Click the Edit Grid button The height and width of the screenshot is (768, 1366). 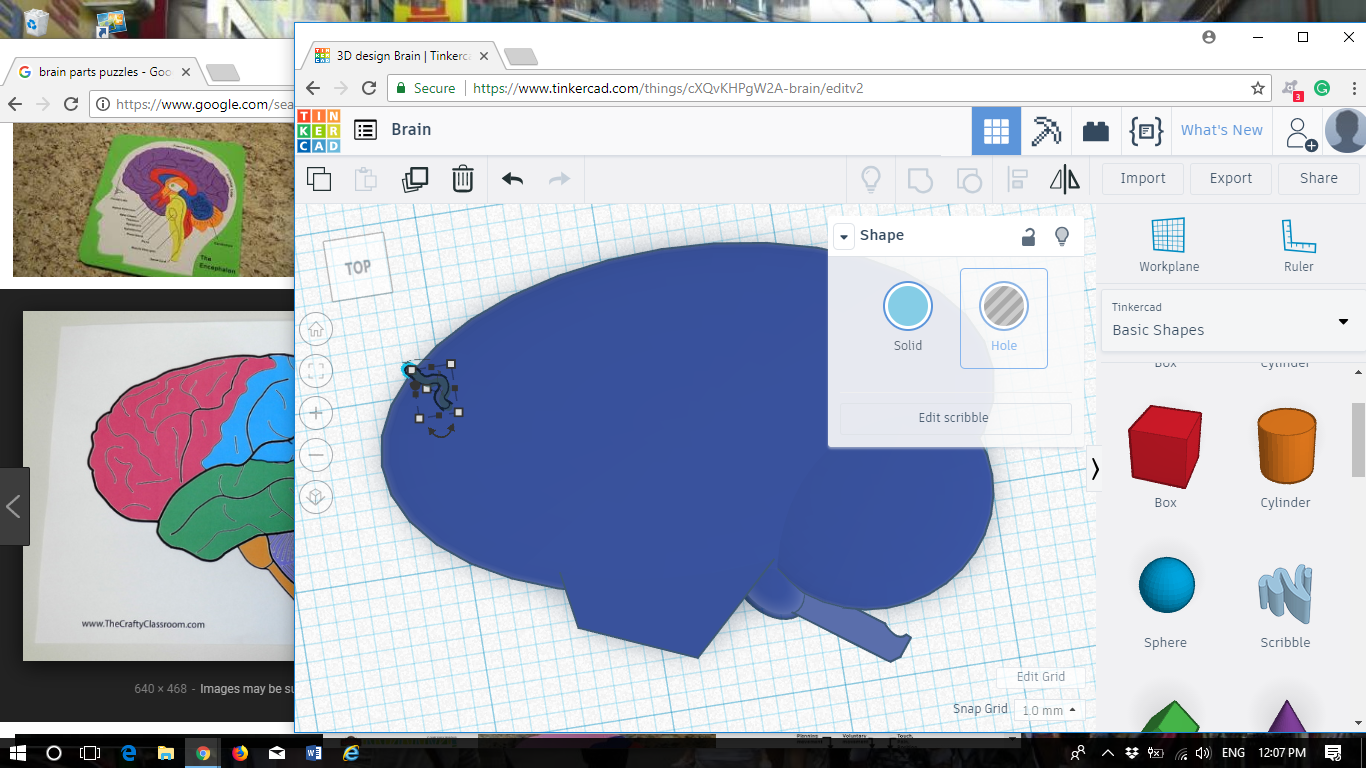1041,677
